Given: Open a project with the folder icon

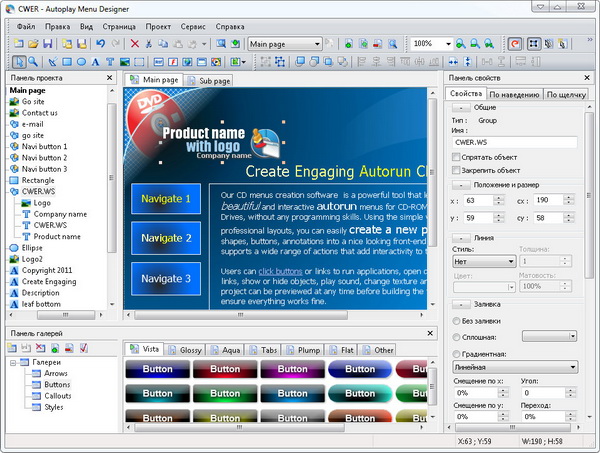Looking at the screenshot, I should pyautogui.click(x=33, y=44).
